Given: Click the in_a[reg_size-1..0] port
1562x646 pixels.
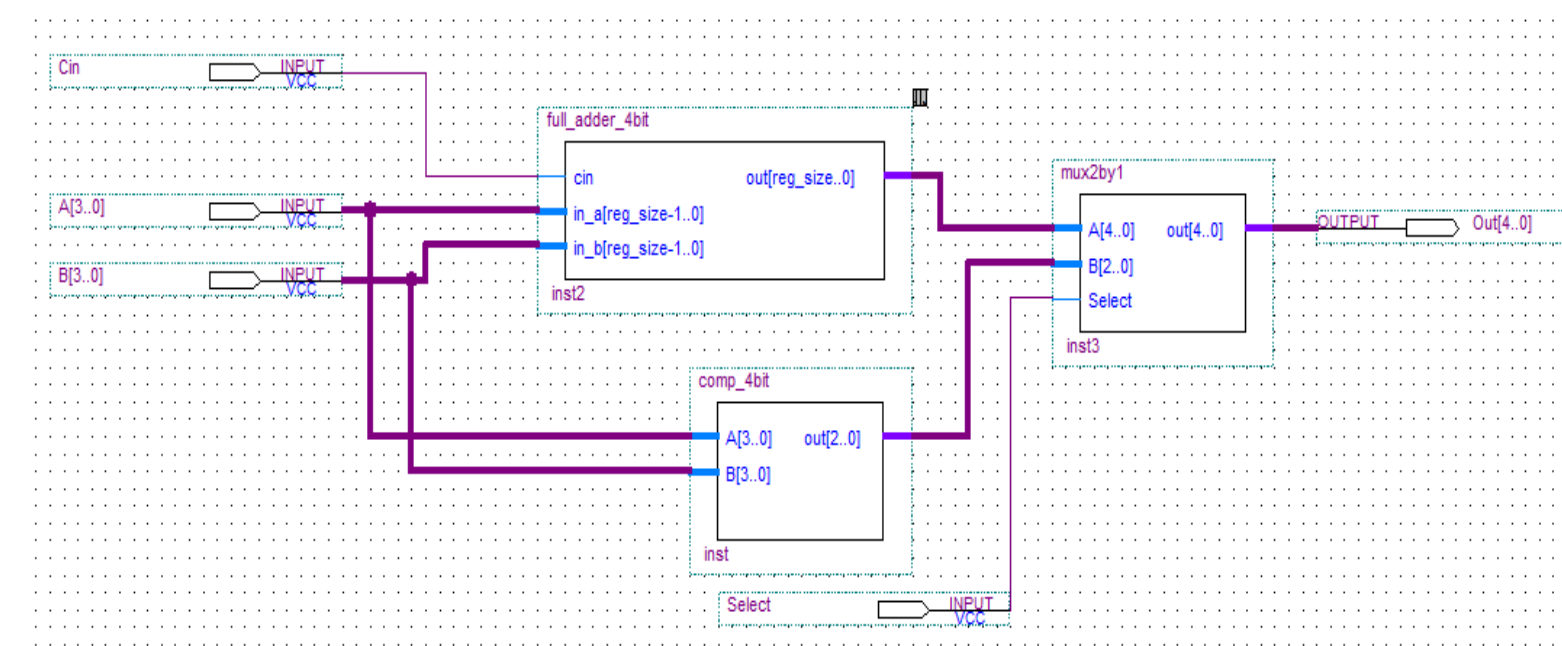Looking at the screenshot, I should [638, 213].
